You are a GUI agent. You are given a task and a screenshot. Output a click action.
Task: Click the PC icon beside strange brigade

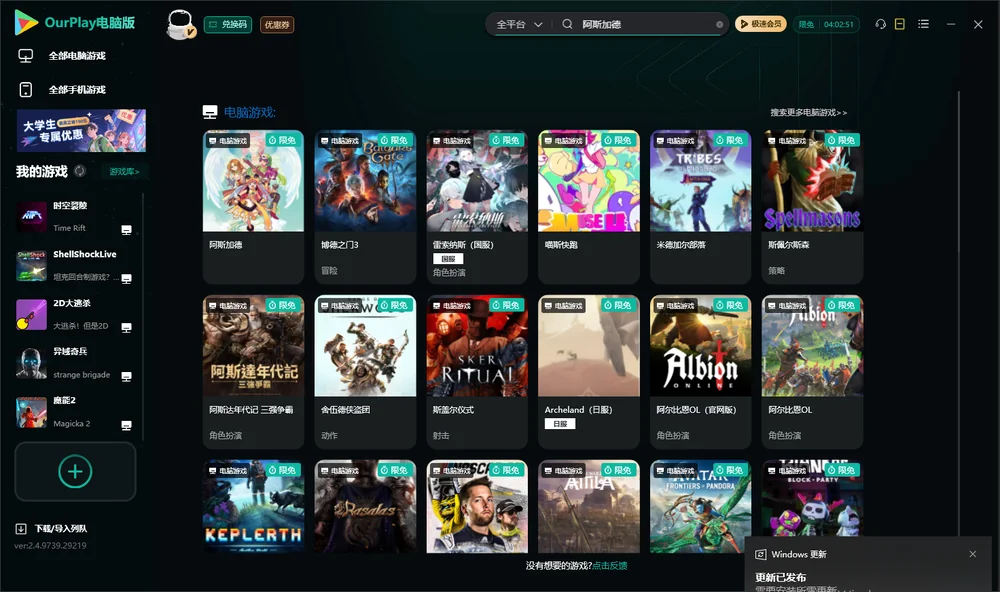126,376
